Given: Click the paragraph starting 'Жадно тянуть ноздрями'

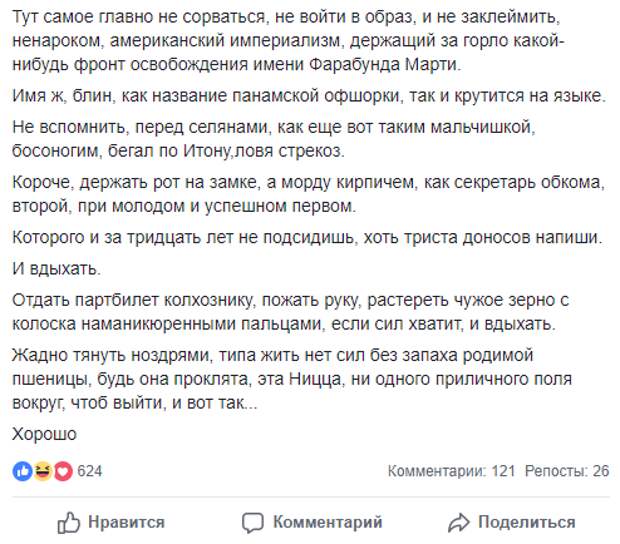Looking at the screenshot, I should coord(292,379).
